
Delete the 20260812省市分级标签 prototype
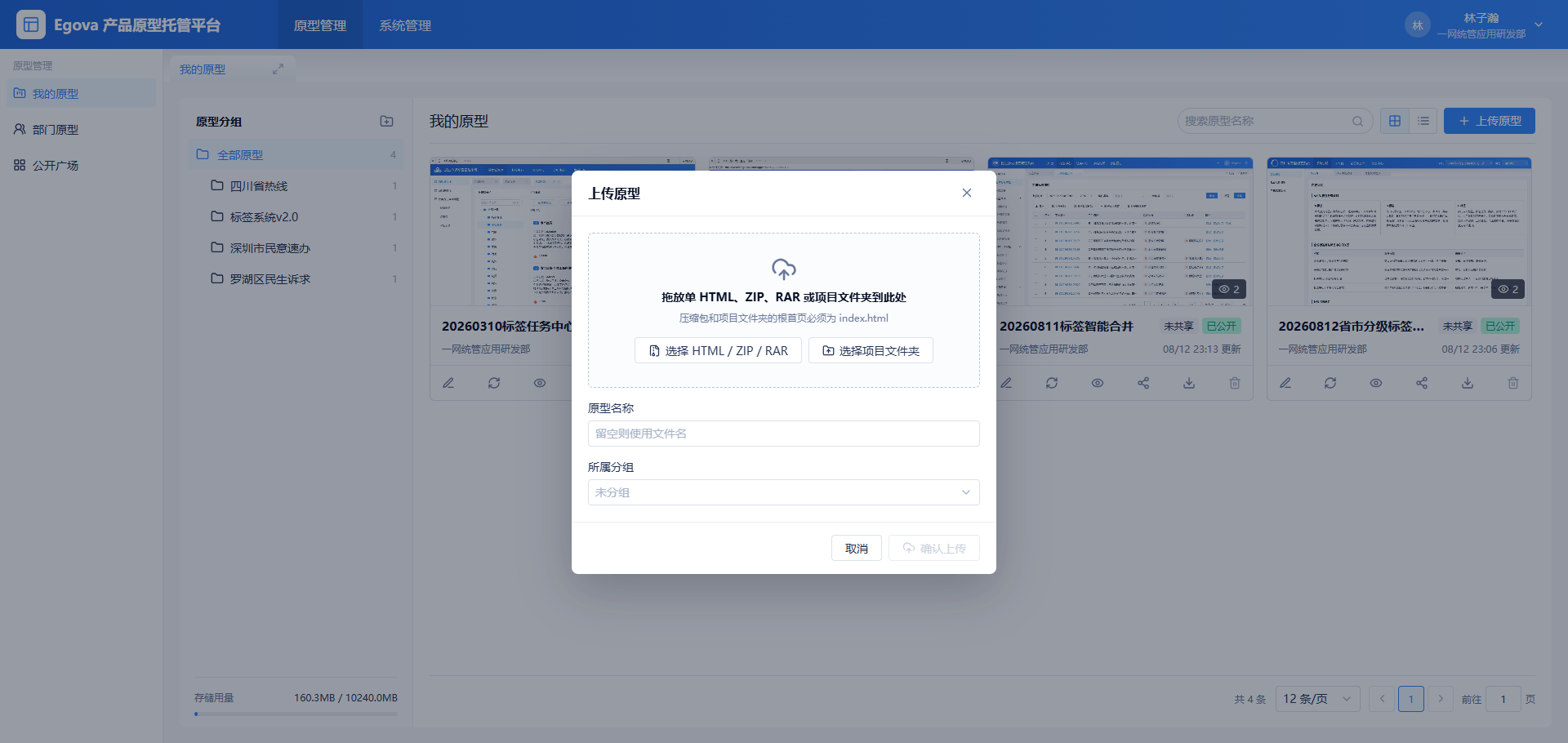tap(1513, 383)
